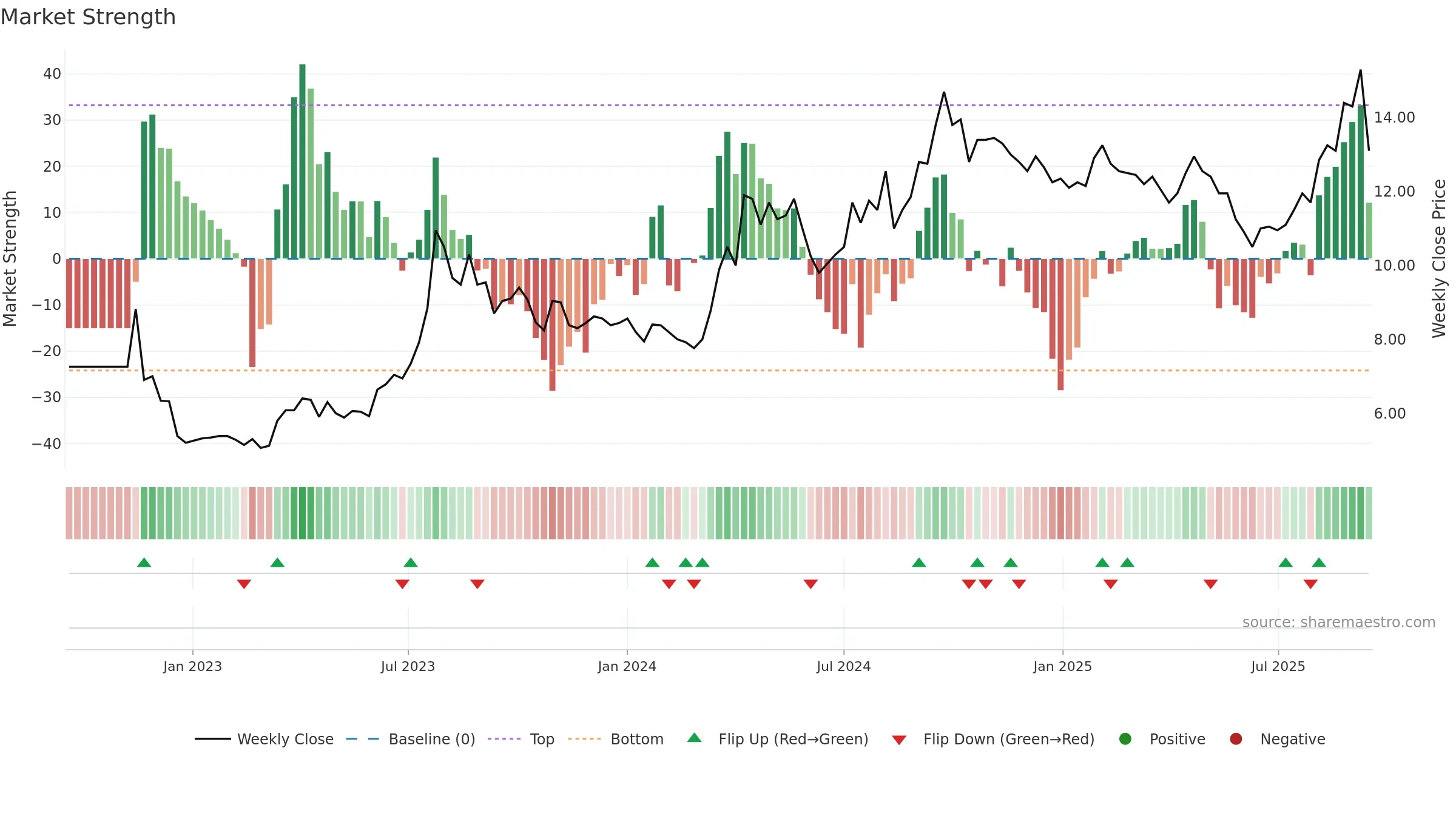Click the green Positive circle in legend
1456x819 pixels.
point(1125,739)
